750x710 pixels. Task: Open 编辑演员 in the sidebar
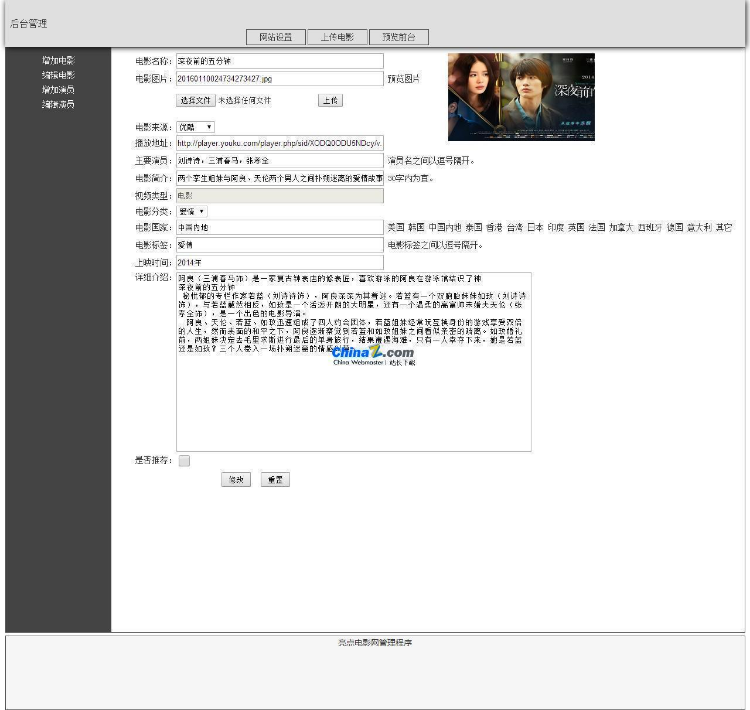tap(58, 104)
